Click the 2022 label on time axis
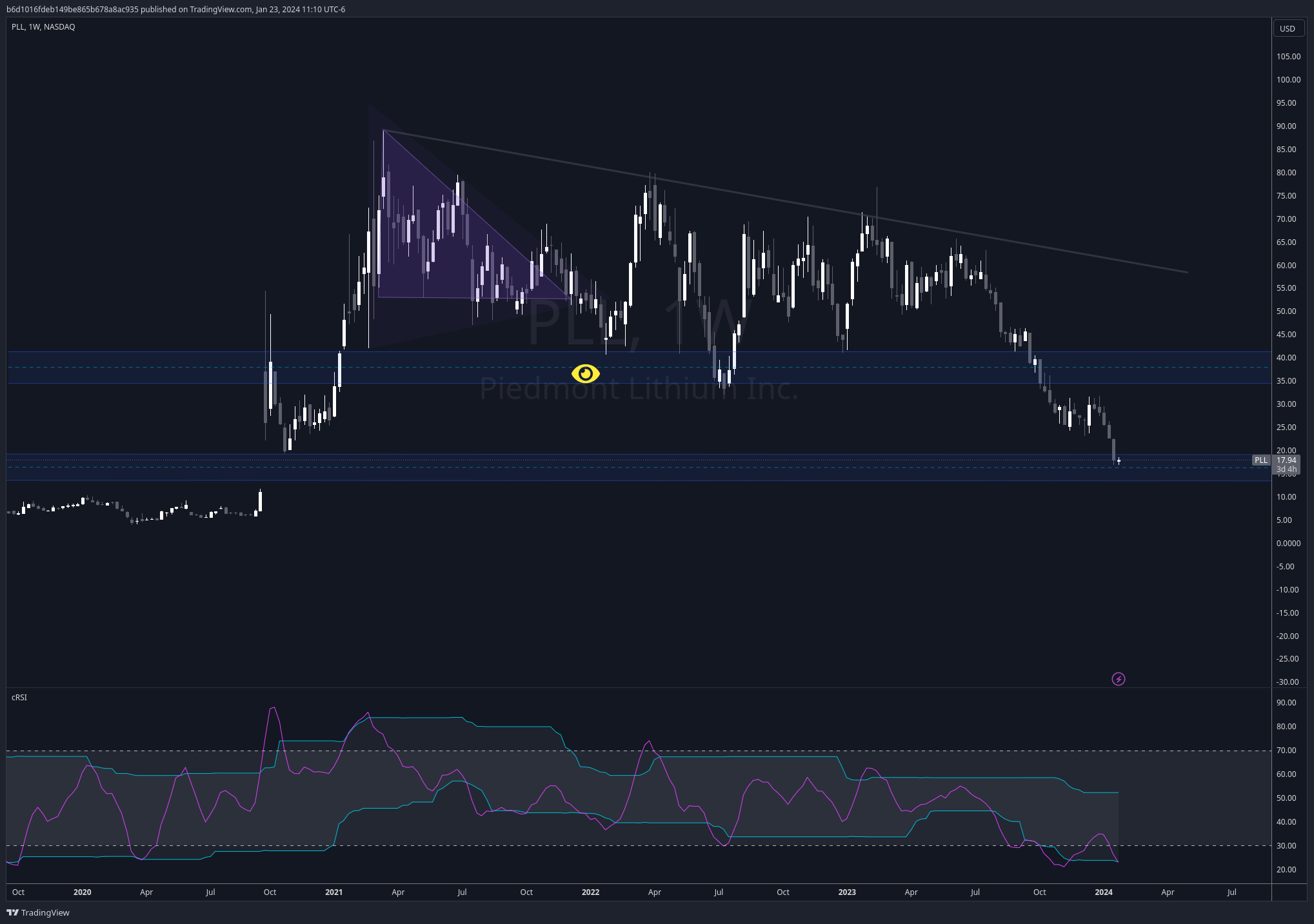Screen dimensions: 1314x924 pos(590,892)
